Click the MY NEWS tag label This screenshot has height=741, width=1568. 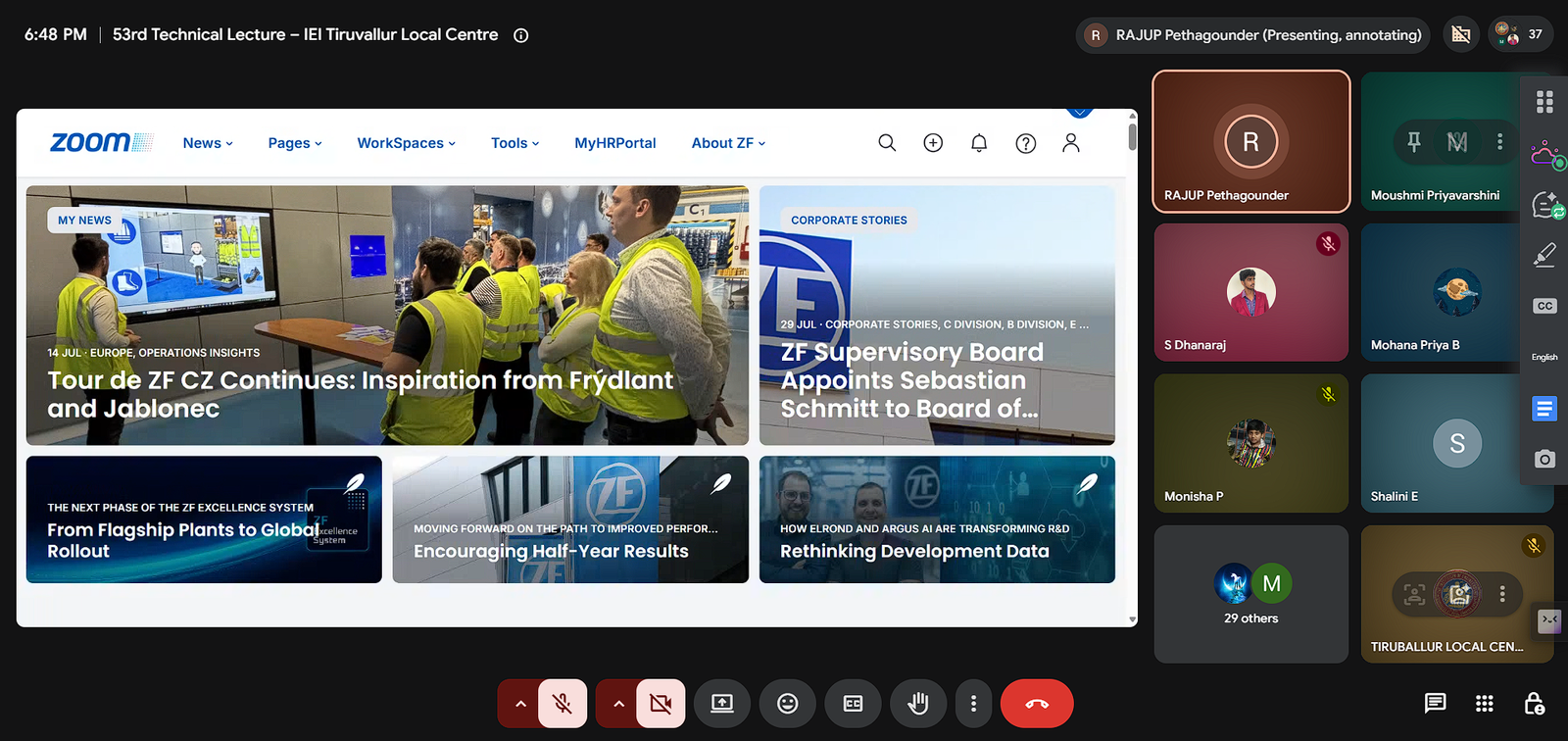[x=84, y=221]
